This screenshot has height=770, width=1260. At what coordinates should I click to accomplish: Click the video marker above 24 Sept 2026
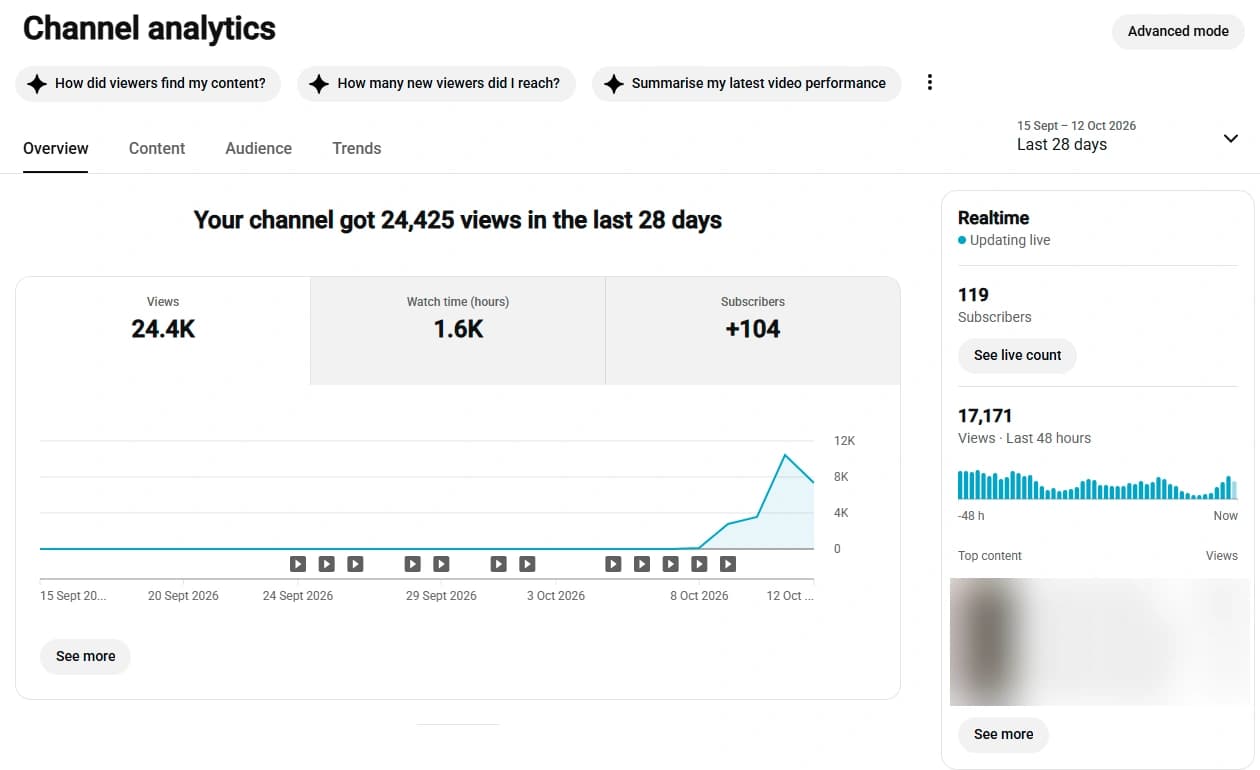click(298, 564)
